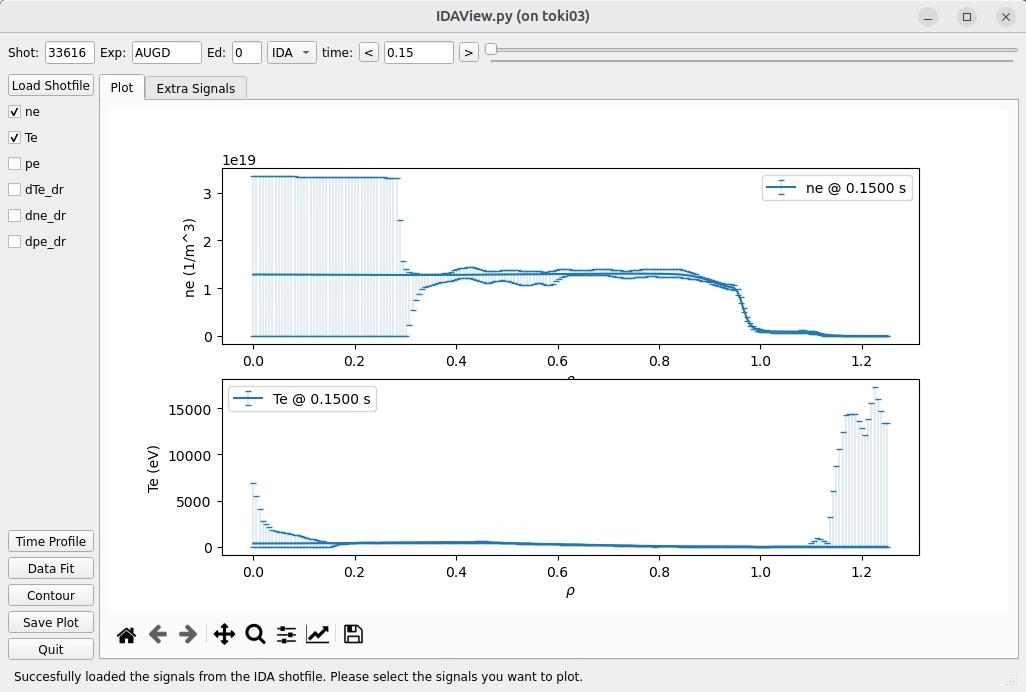Activate the Pan axes tool
Image resolution: width=1026 pixels, height=692 pixels.
tap(224, 635)
